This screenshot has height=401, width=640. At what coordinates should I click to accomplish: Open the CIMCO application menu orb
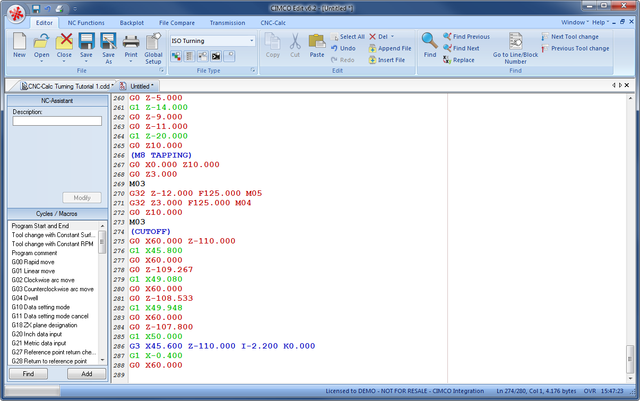click(16, 14)
